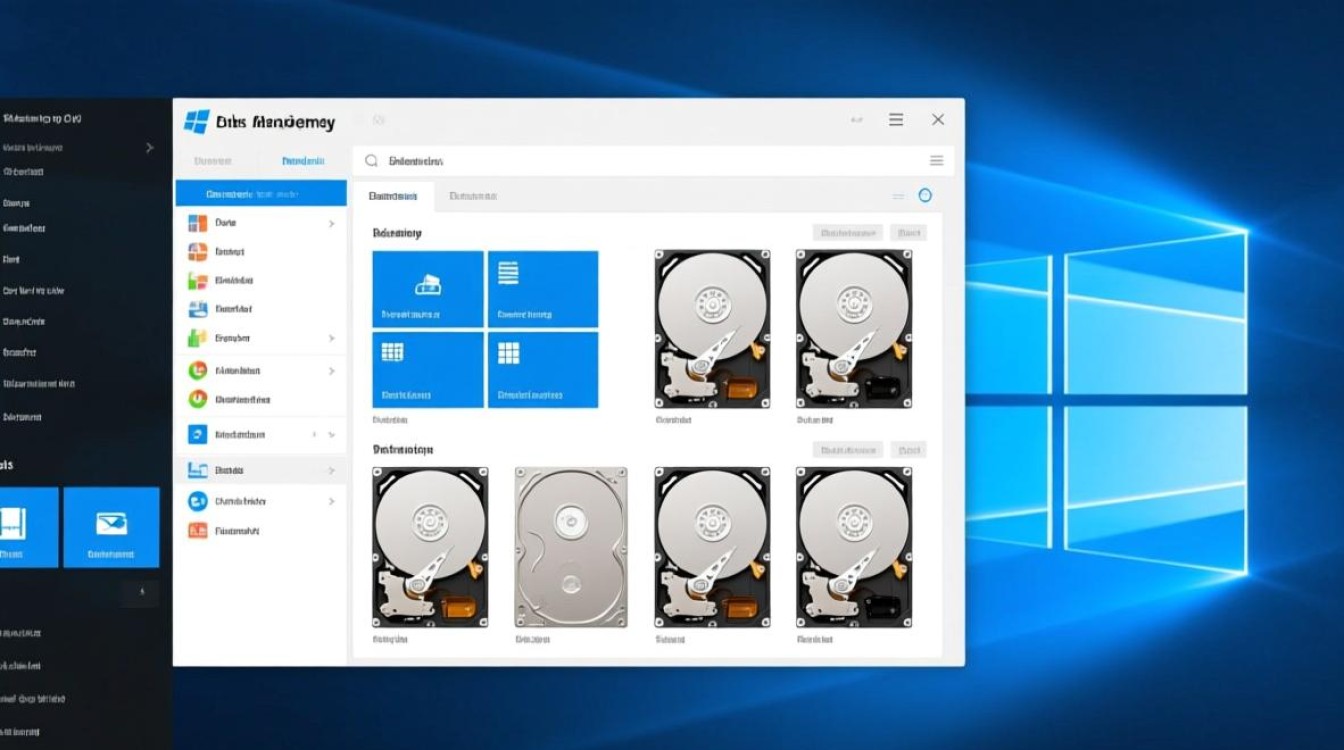This screenshot has height=750, width=1344.
Task: Click the PowerPoint-style icon at the bottom of the sidebar
Action: point(197,531)
